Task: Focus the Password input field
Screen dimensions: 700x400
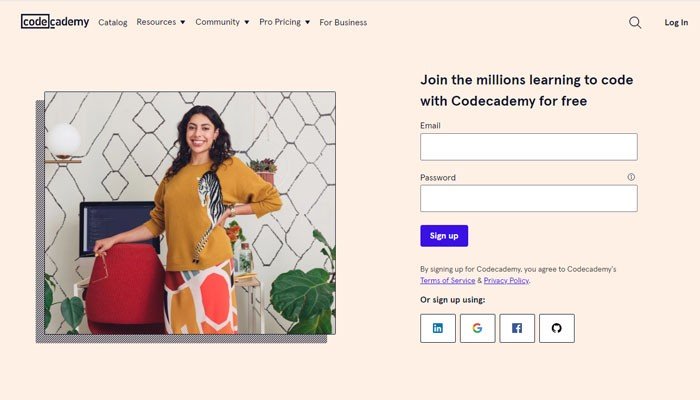Action: 528,198
